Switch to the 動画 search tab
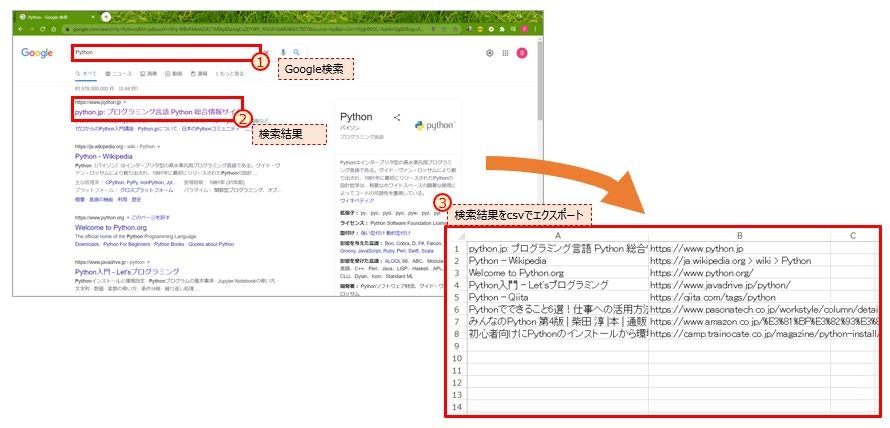Screen dimensions: 890x428 [174, 74]
